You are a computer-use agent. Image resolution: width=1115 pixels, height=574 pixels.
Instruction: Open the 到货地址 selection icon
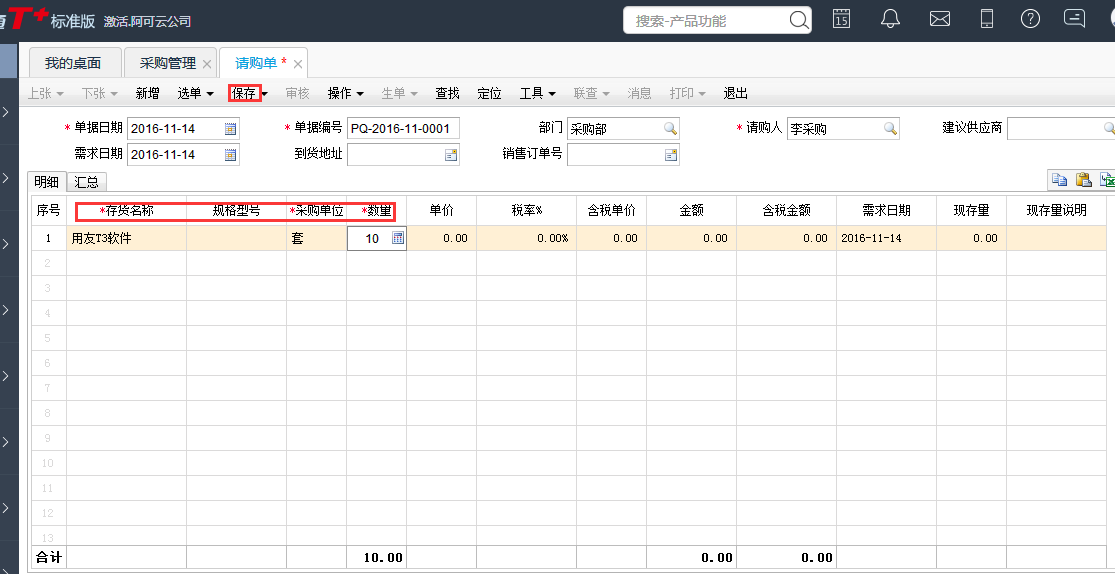[451, 154]
